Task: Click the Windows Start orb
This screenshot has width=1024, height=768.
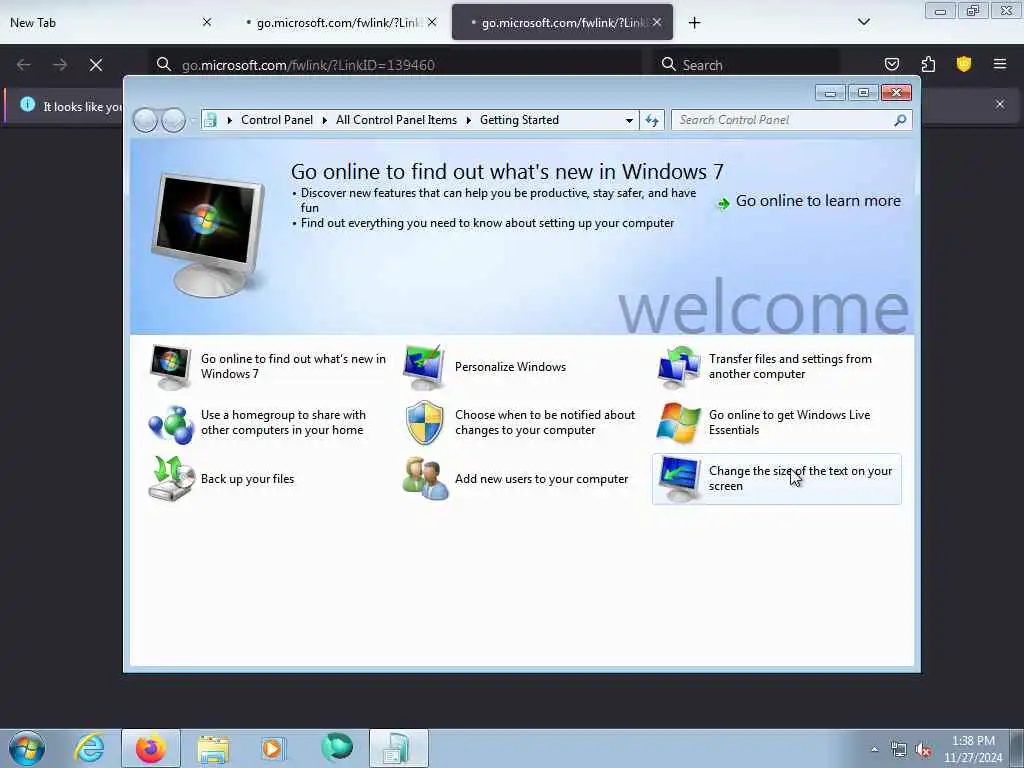Action: tap(27, 748)
